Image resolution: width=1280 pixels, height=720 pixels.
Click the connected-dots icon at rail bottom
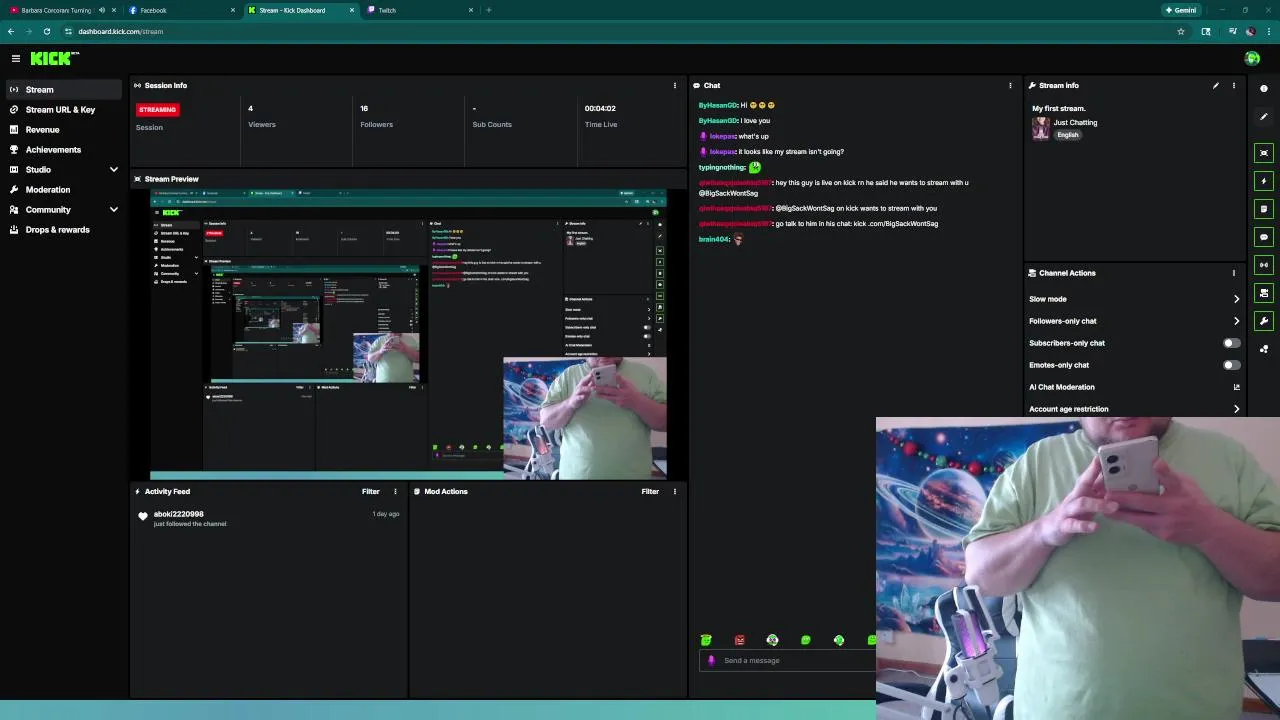pyautogui.click(x=1264, y=349)
